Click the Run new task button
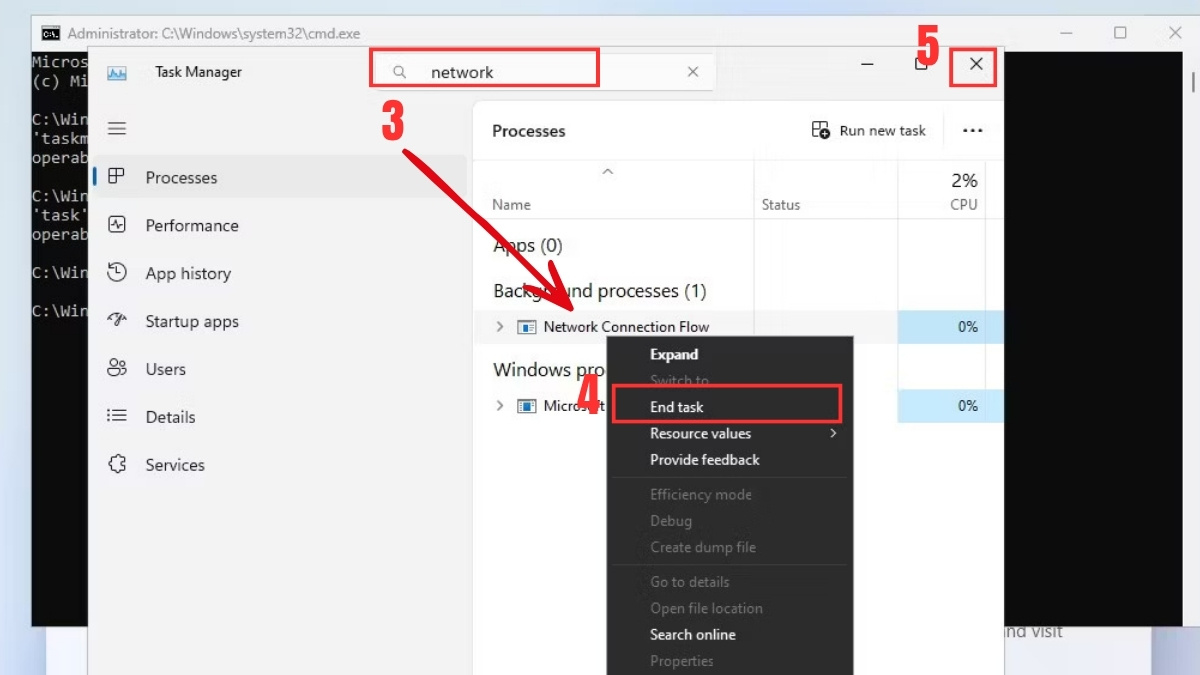The height and width of the screenshot is (675, 1200). 869,130
